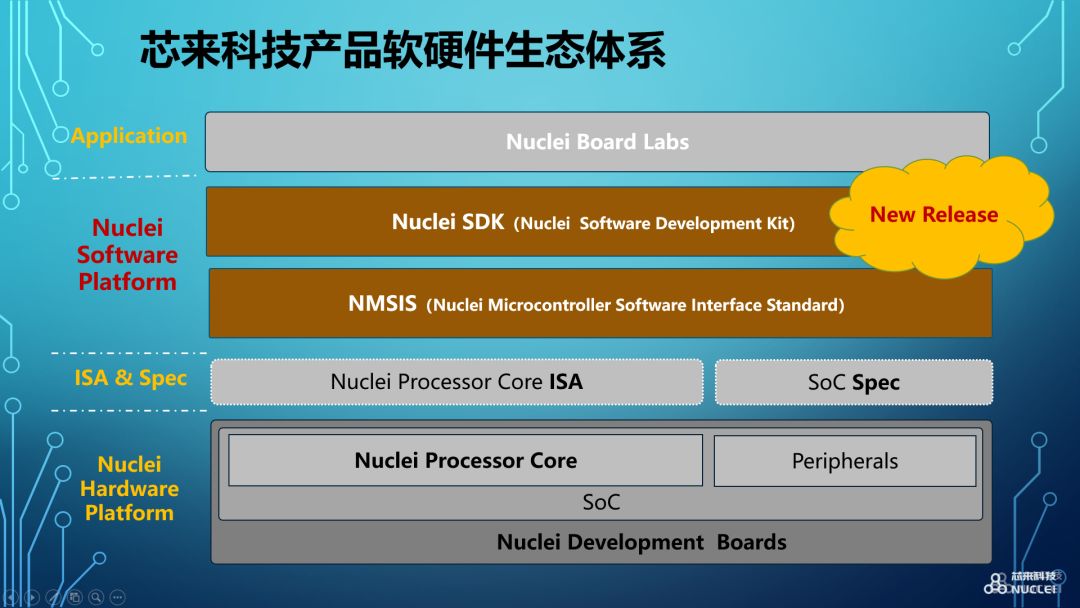Click the SoC Spec box
Viewport: 1080px width, 608px height.
[x=852, y=382]
